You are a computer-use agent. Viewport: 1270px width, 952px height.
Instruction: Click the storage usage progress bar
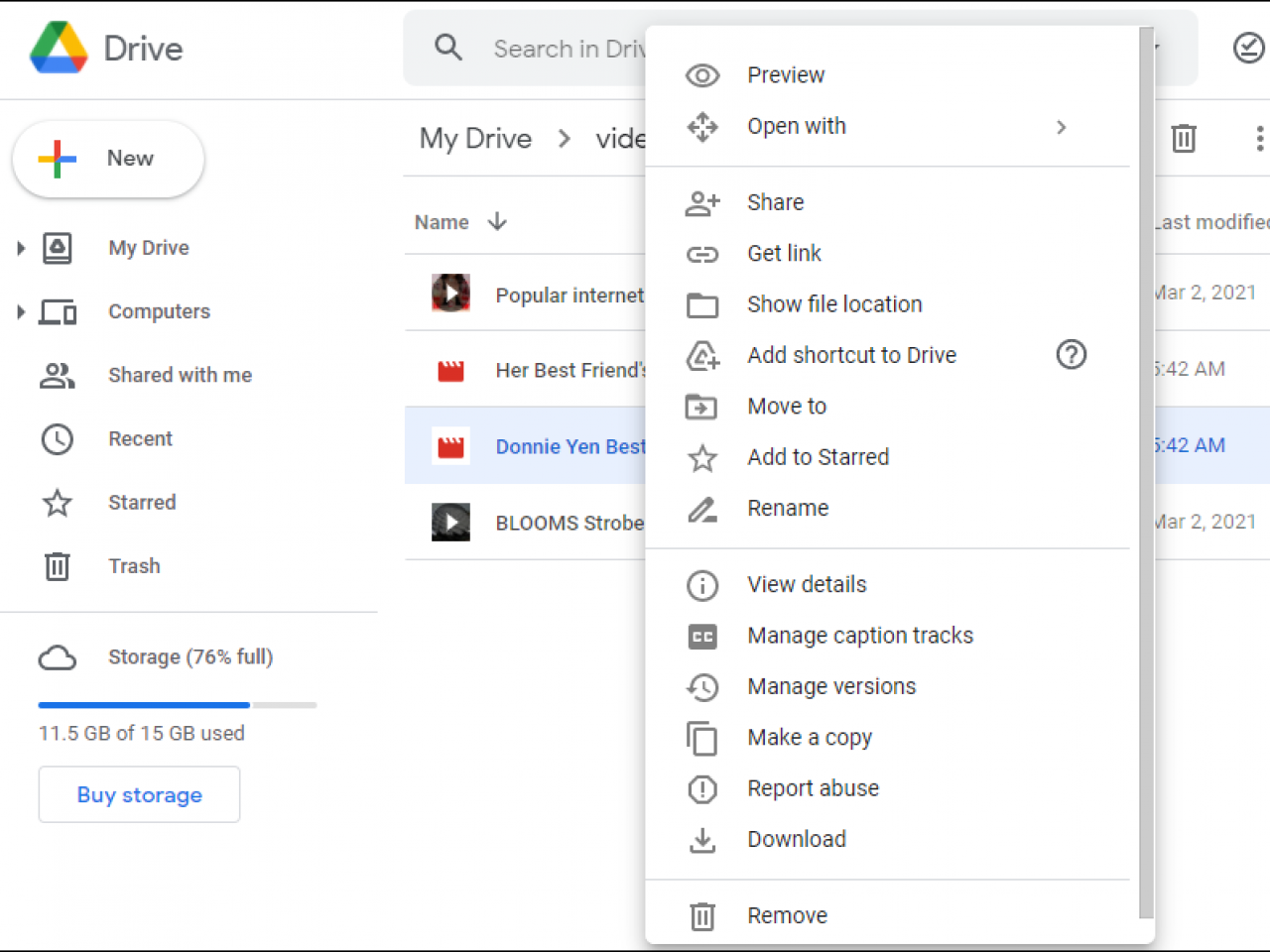(x=177, y=705)
